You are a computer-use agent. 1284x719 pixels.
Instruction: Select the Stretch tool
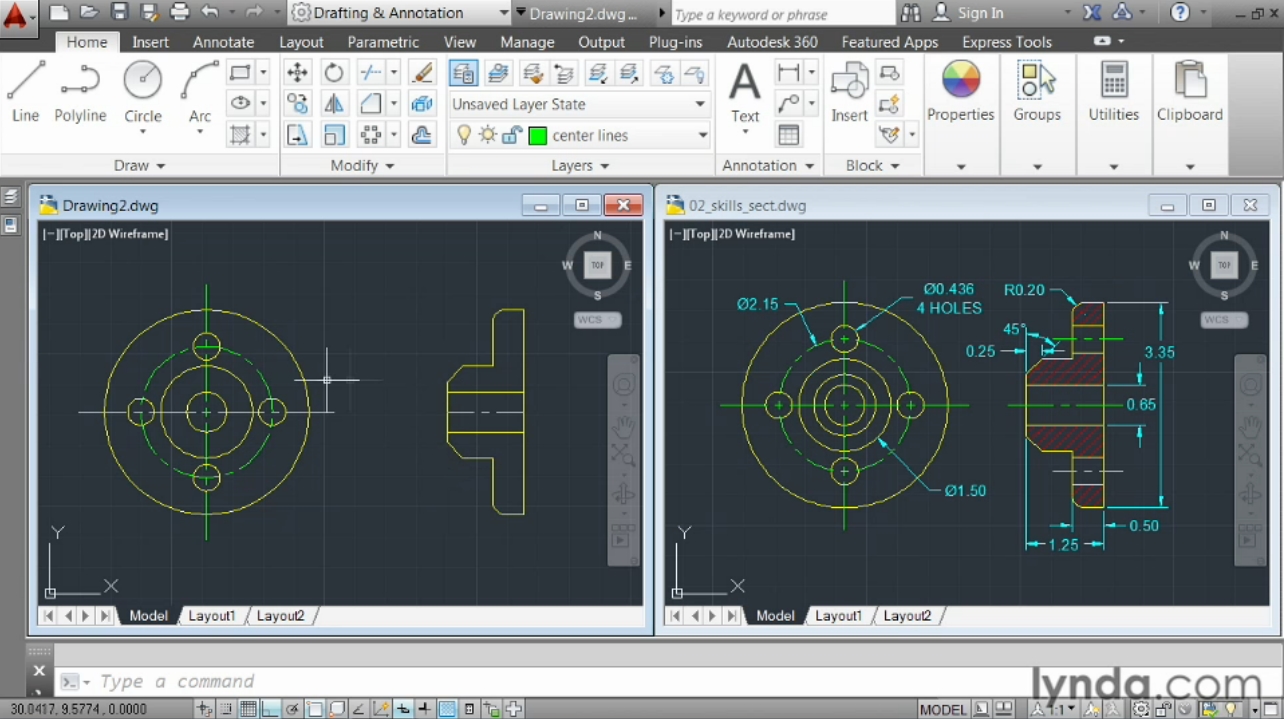click(x=297, y=135)
